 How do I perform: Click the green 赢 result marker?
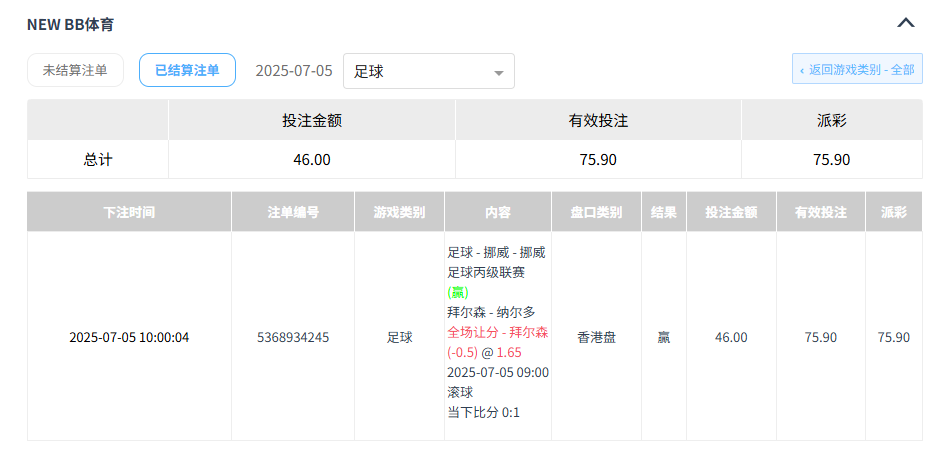click(x=458, y=292)
